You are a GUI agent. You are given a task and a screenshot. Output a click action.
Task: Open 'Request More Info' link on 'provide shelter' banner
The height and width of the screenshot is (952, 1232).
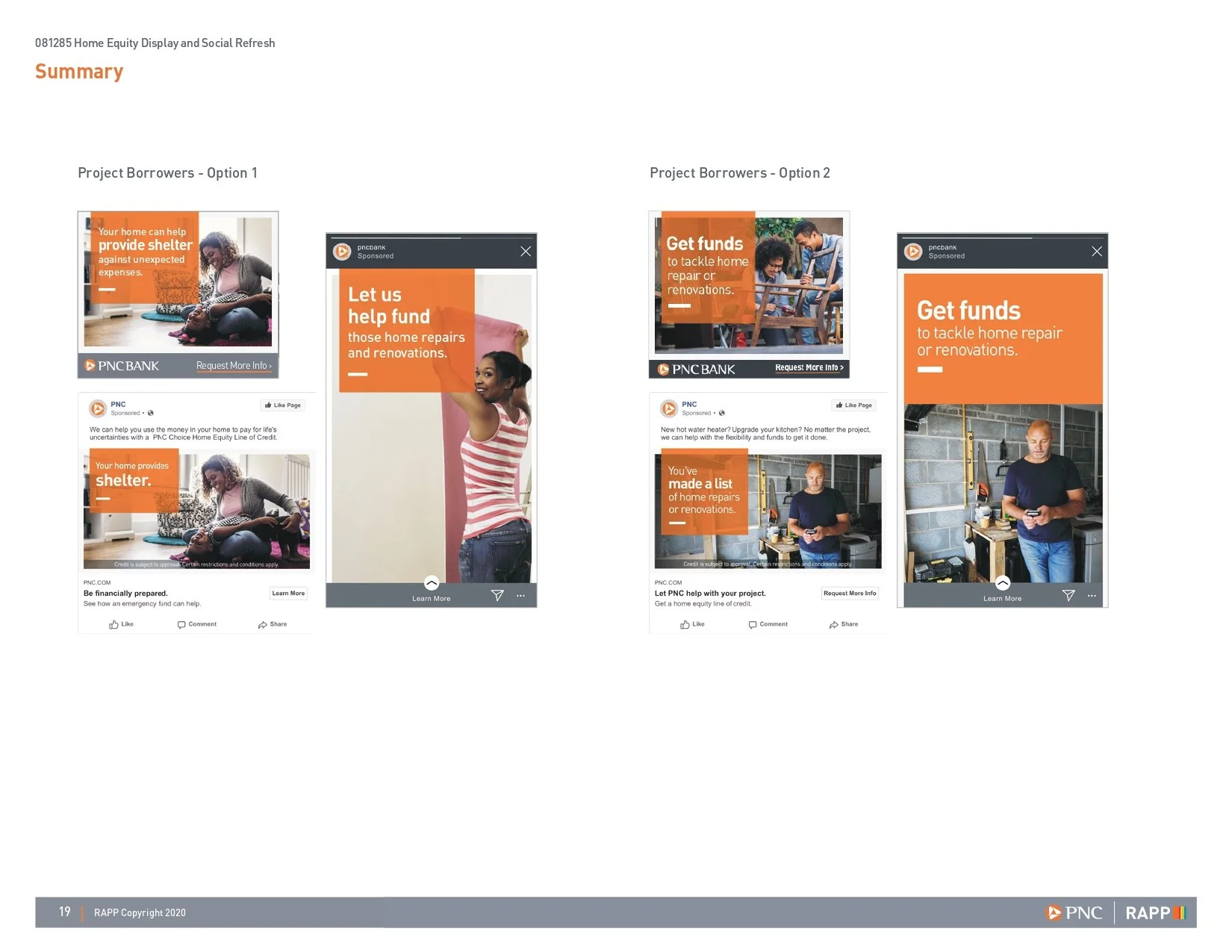coord(234,366)
